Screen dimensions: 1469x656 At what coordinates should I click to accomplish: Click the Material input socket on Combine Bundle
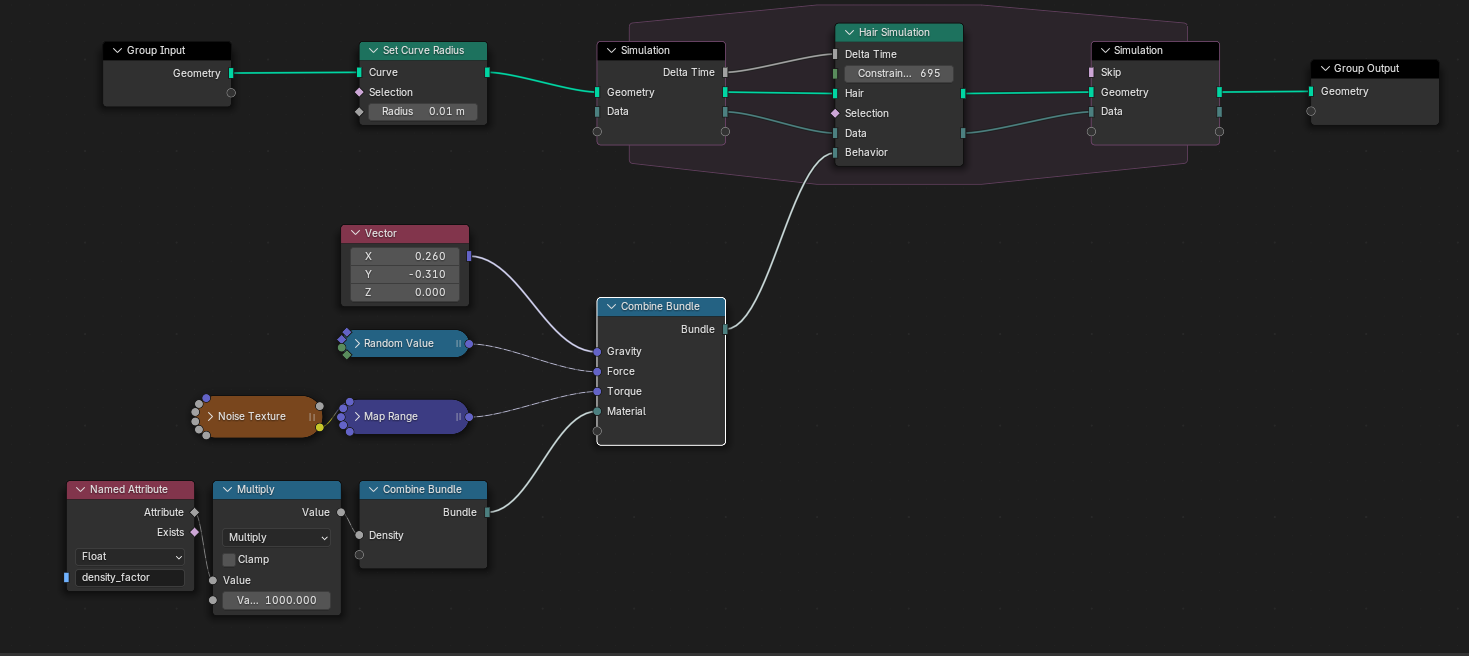pyautogui.click(x=597, y=411)
